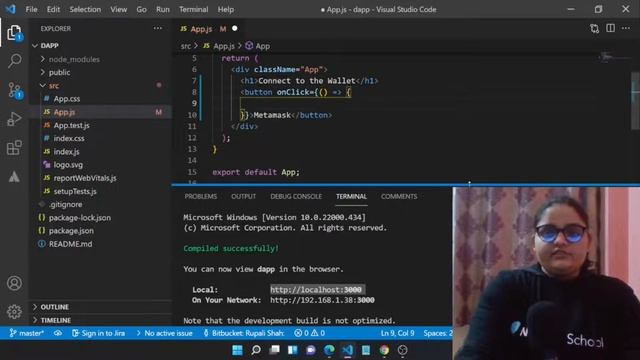Viewport: 640px width, 360px height.
Task: Switch to the COMMENTS panel tab
Action: point(399,196)
